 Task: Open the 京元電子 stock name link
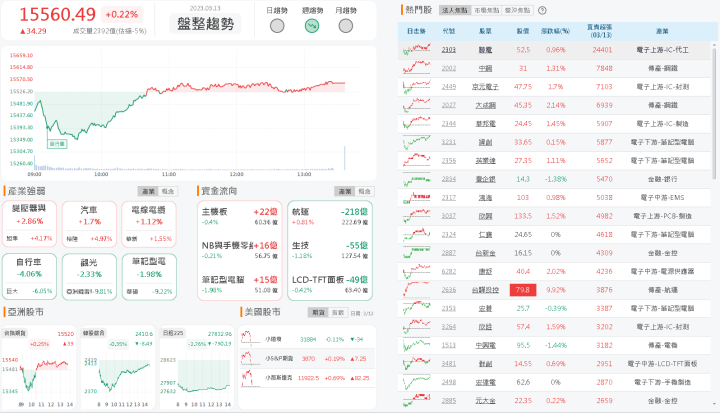click(485, 86)
